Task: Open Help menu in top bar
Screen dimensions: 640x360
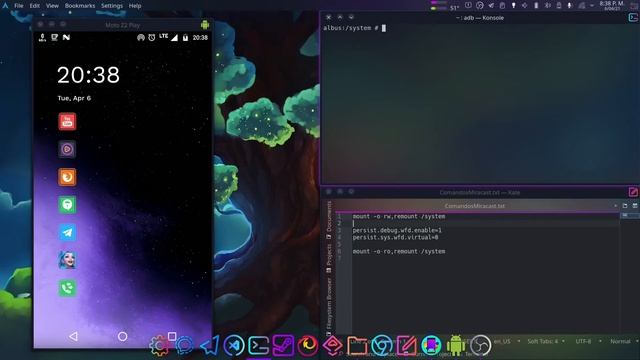Action: tap(135, 6)
